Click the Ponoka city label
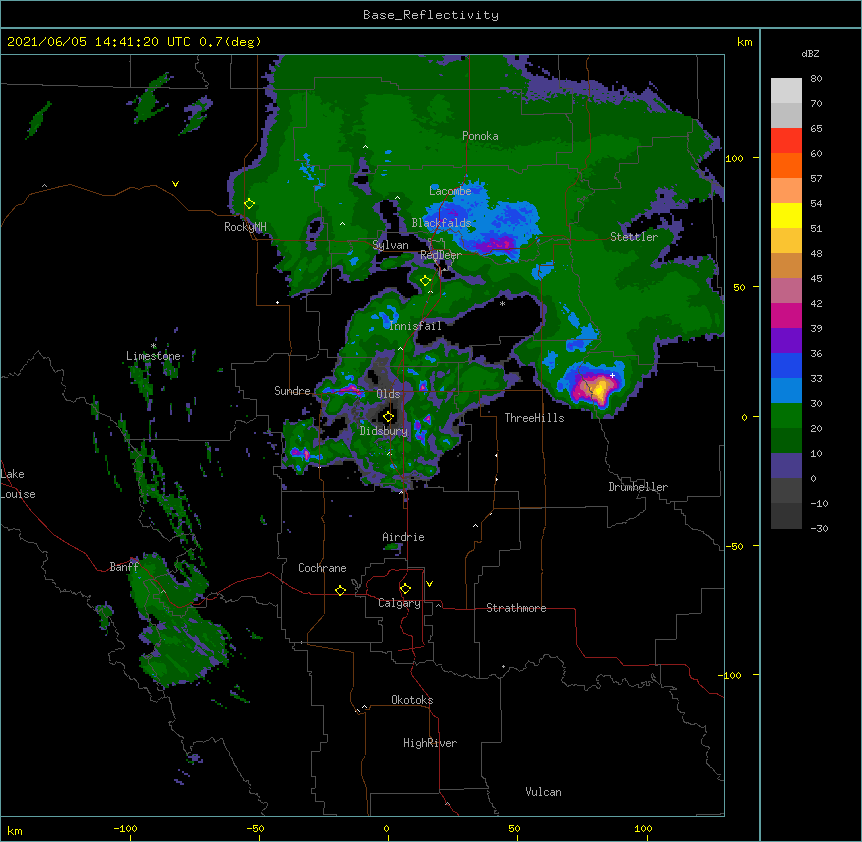 (x=480, y=136)
